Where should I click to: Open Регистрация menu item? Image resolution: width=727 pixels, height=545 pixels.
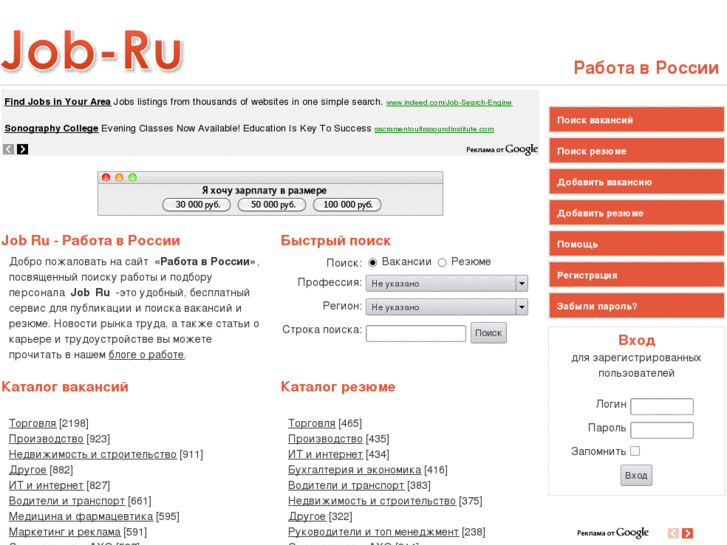pos(637,275)
